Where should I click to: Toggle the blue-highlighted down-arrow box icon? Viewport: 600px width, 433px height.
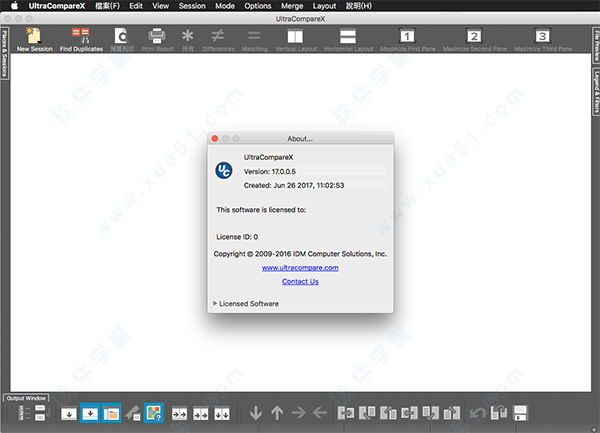[90, 413]
